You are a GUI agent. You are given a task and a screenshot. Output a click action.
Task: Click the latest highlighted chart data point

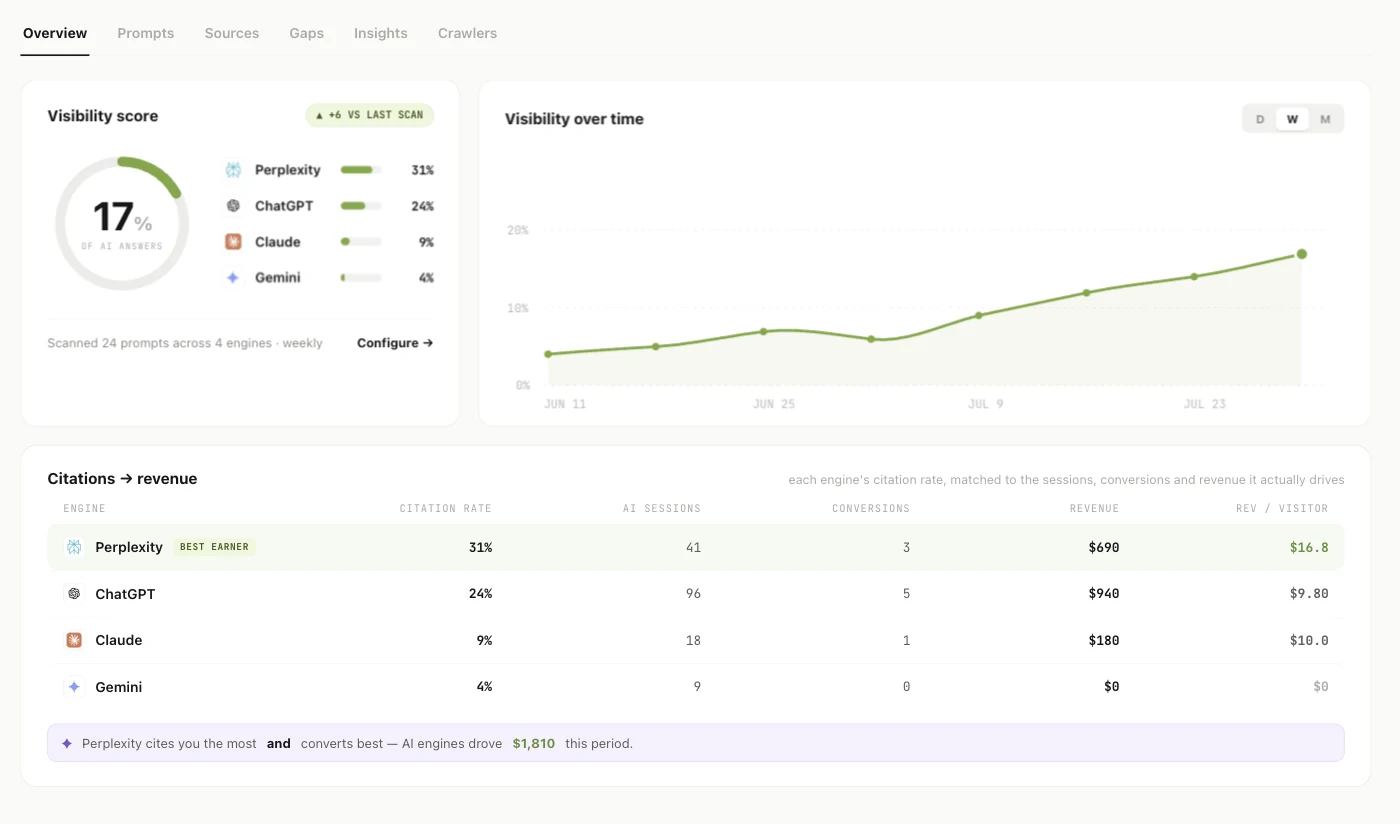[x=1301, y=254]
